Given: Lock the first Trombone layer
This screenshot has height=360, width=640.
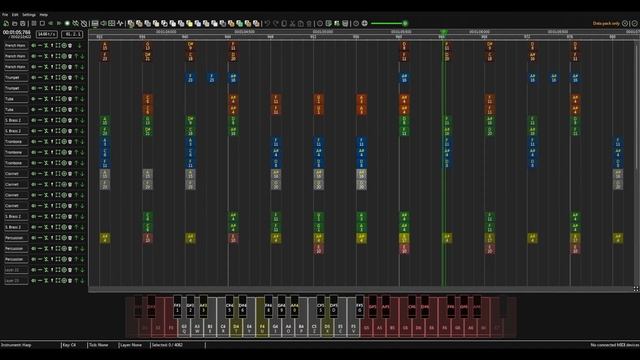Looking at the screenshot, I should click(x=46, y=142).
